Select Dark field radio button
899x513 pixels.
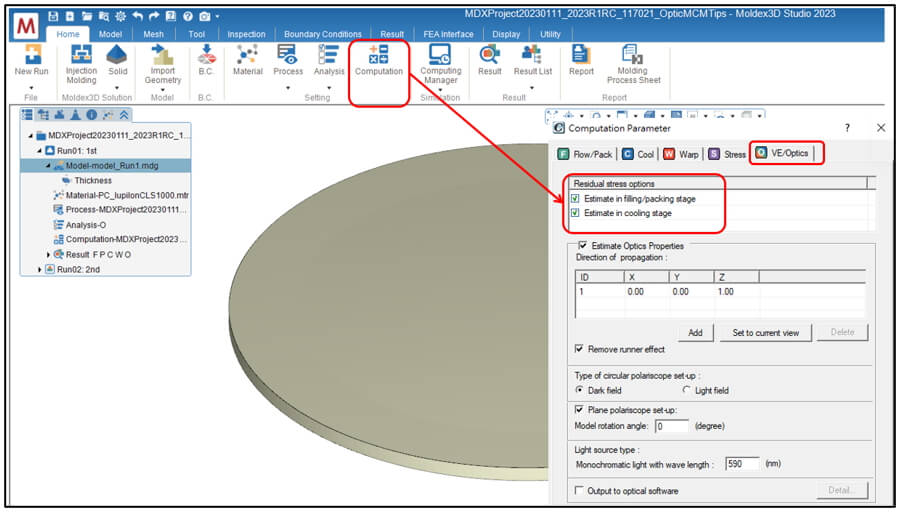pyautogui.click(x=579, y=390)
